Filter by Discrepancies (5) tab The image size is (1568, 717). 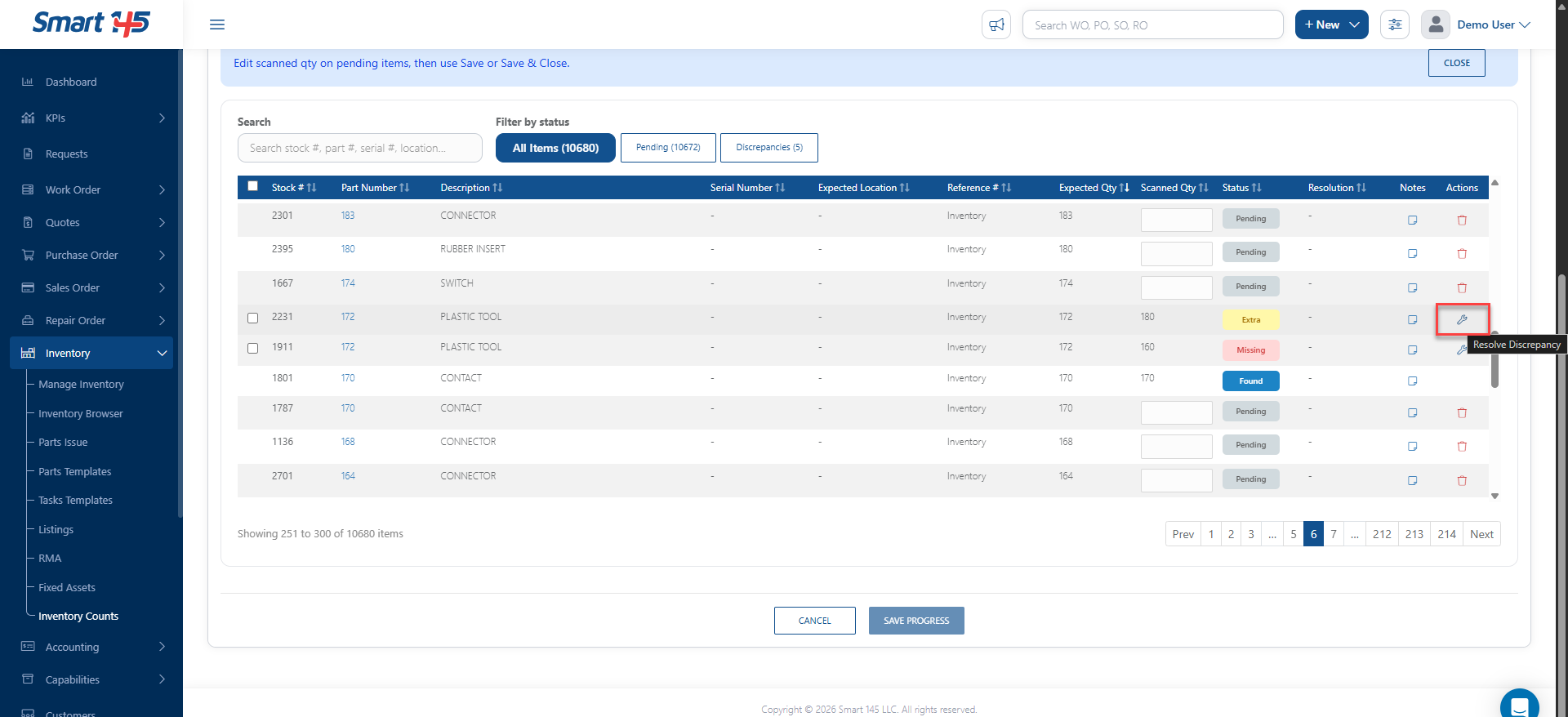click(768, 148)
